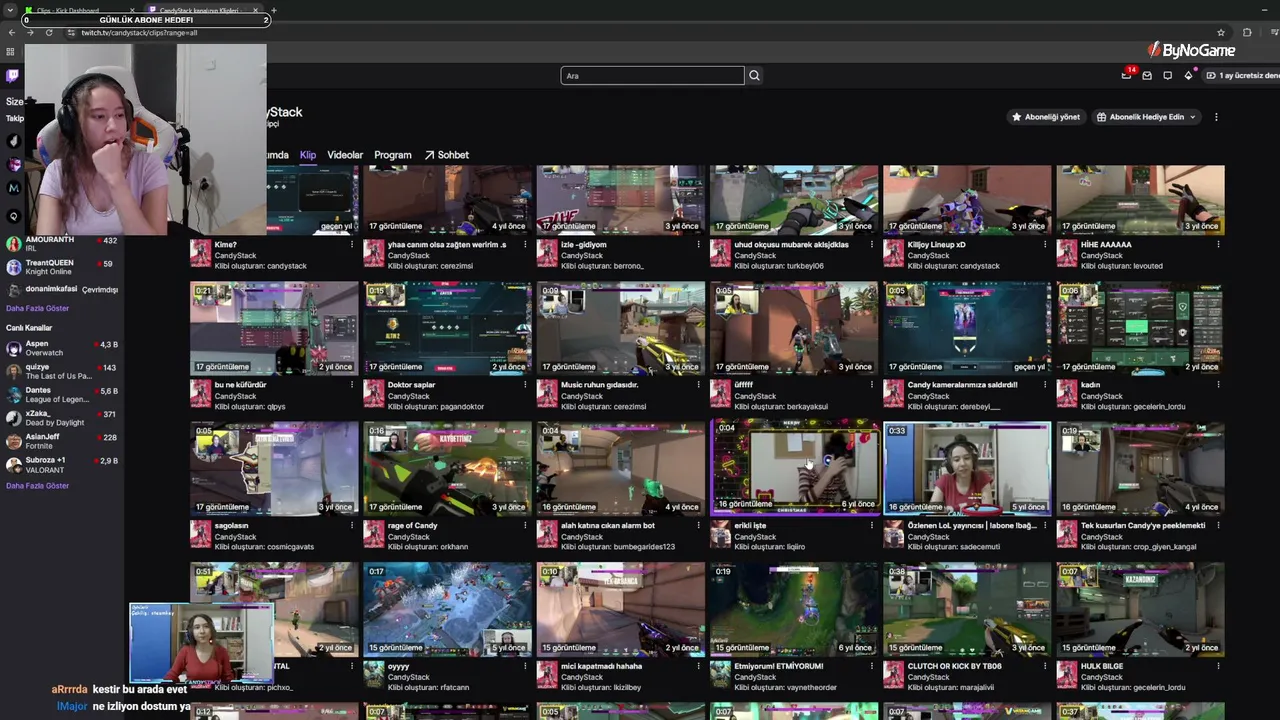Click the Aboneliği yönet button

click(1046, 117)
